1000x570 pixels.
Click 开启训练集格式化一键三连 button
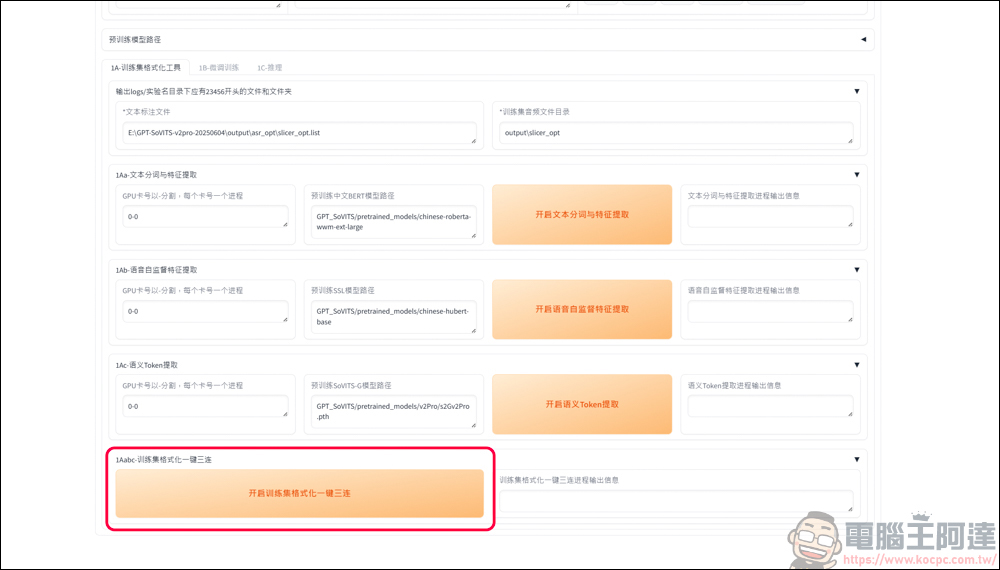(x=300, y=493)
